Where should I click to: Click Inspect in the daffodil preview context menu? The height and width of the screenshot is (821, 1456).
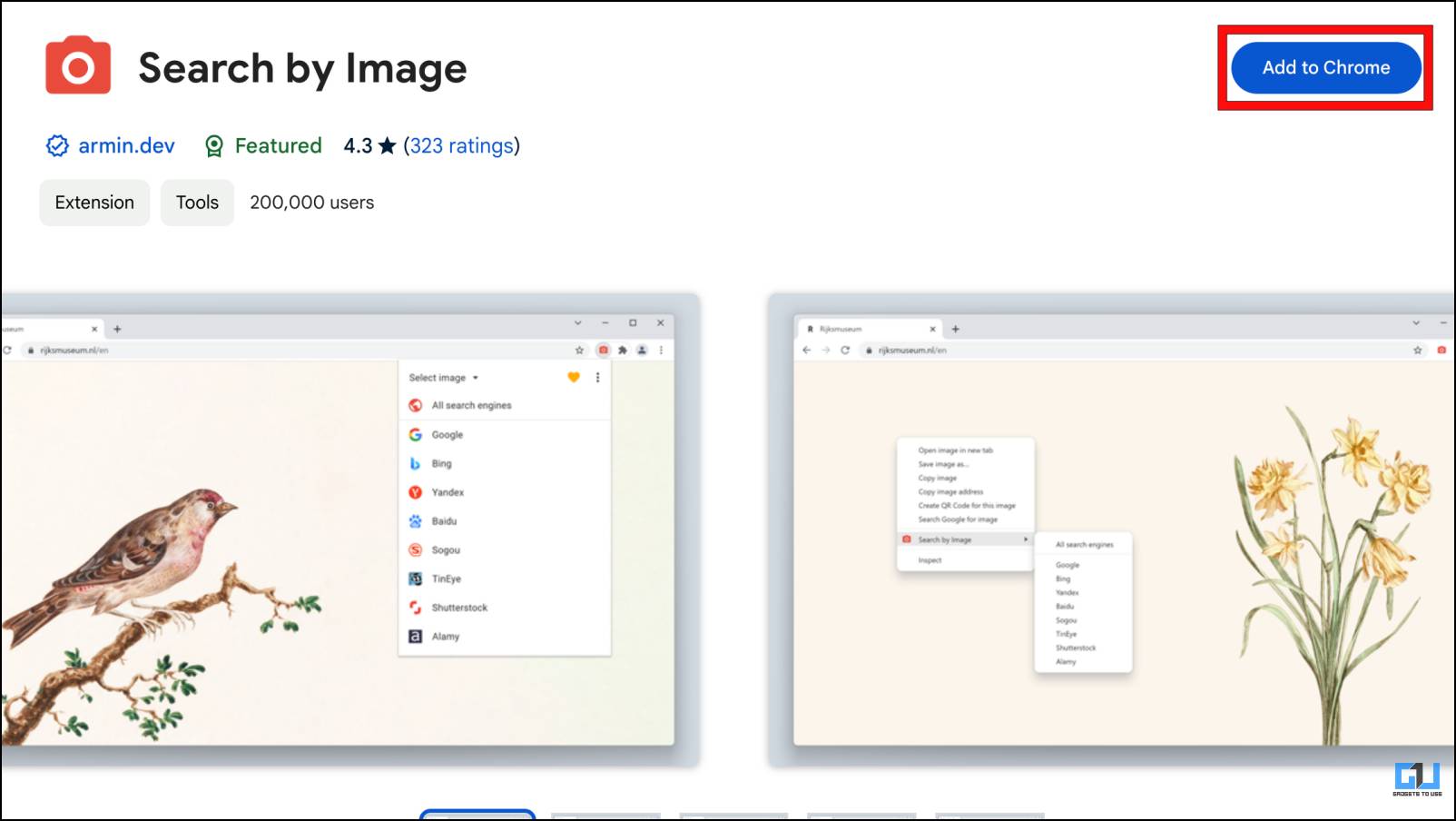(930, 560)
